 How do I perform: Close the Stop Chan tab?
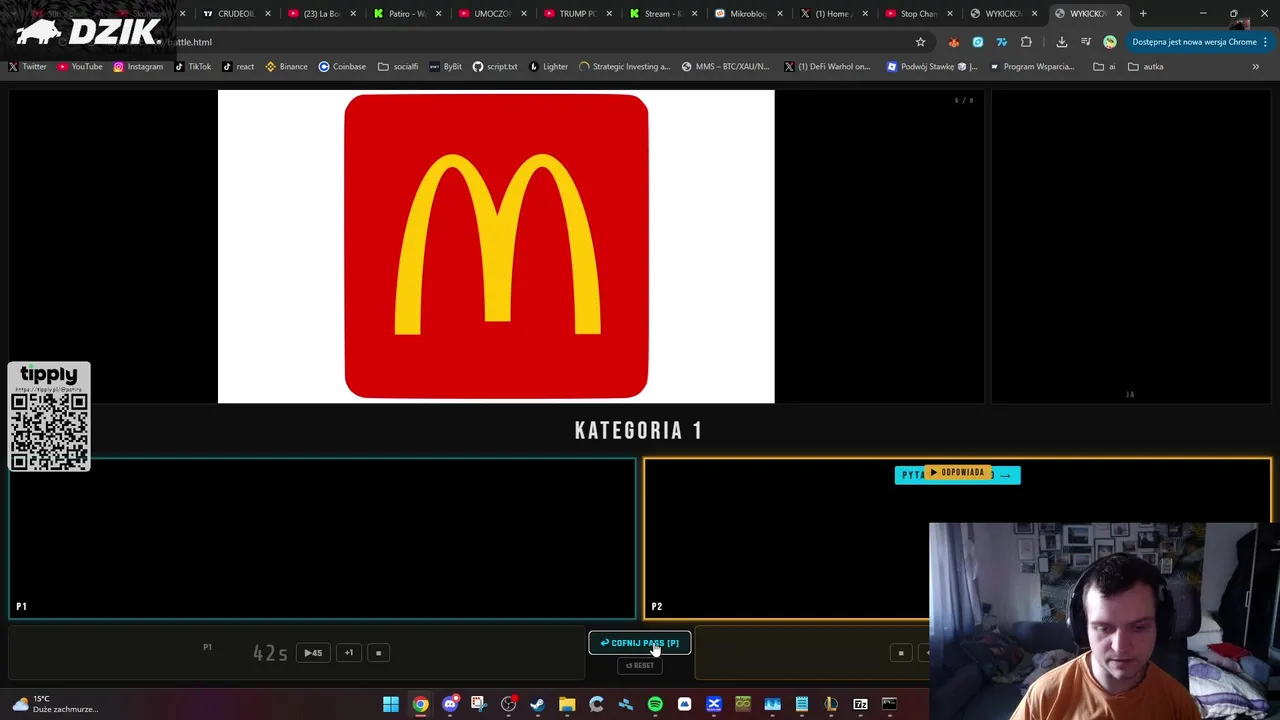tap(949, 14)
